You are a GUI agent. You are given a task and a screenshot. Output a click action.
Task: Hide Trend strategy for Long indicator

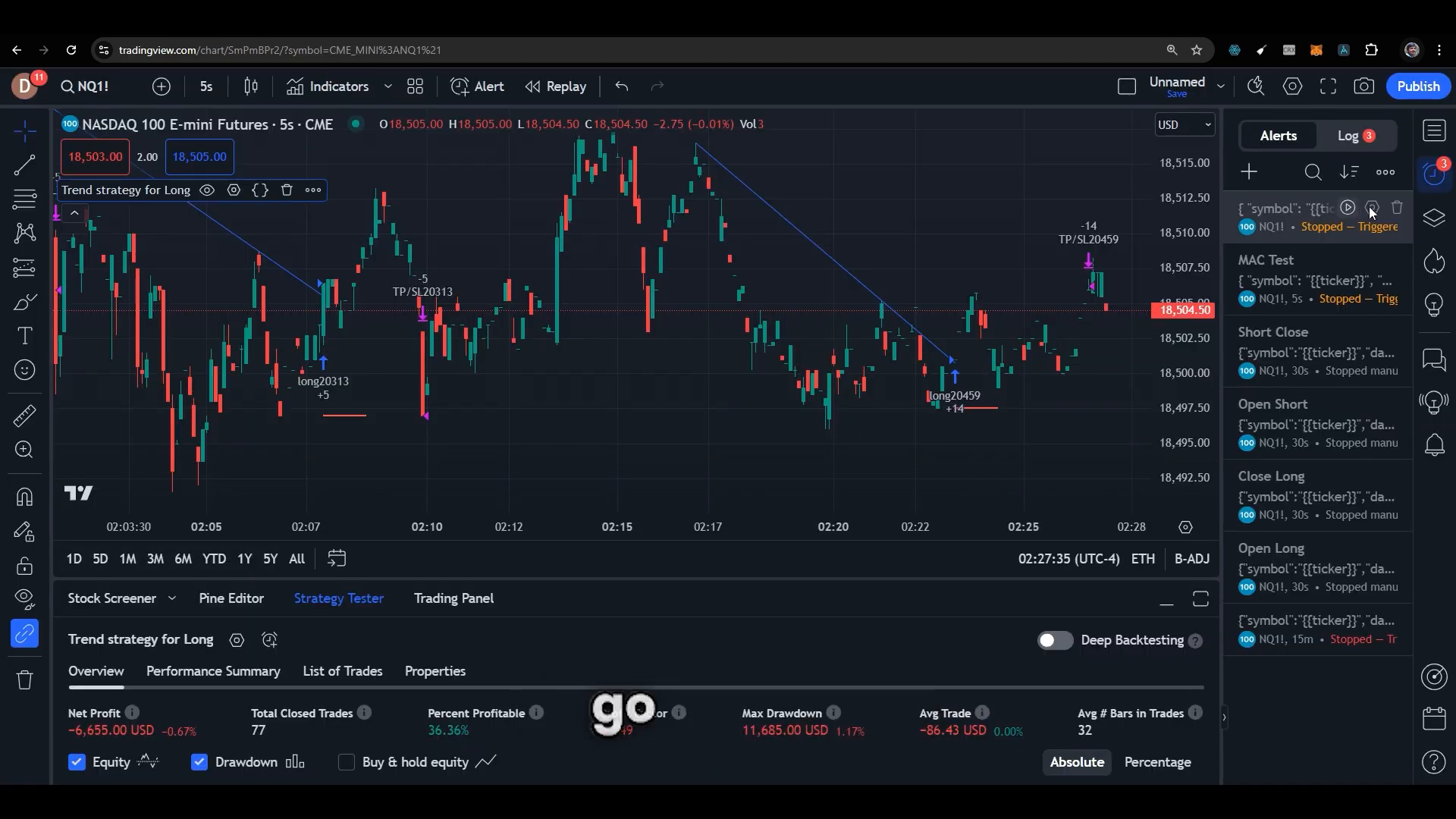207,190
